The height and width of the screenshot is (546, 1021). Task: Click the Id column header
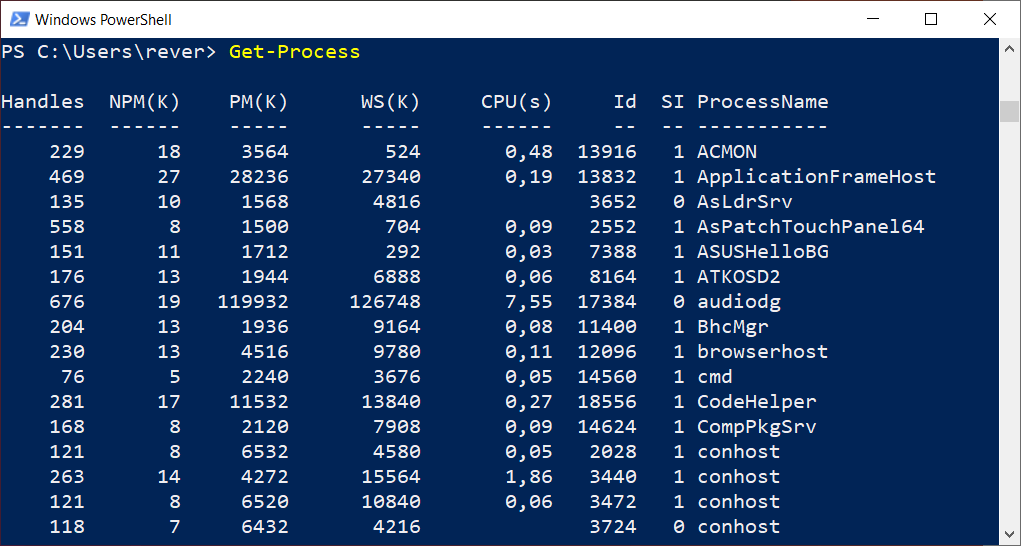tap(625, 102)
